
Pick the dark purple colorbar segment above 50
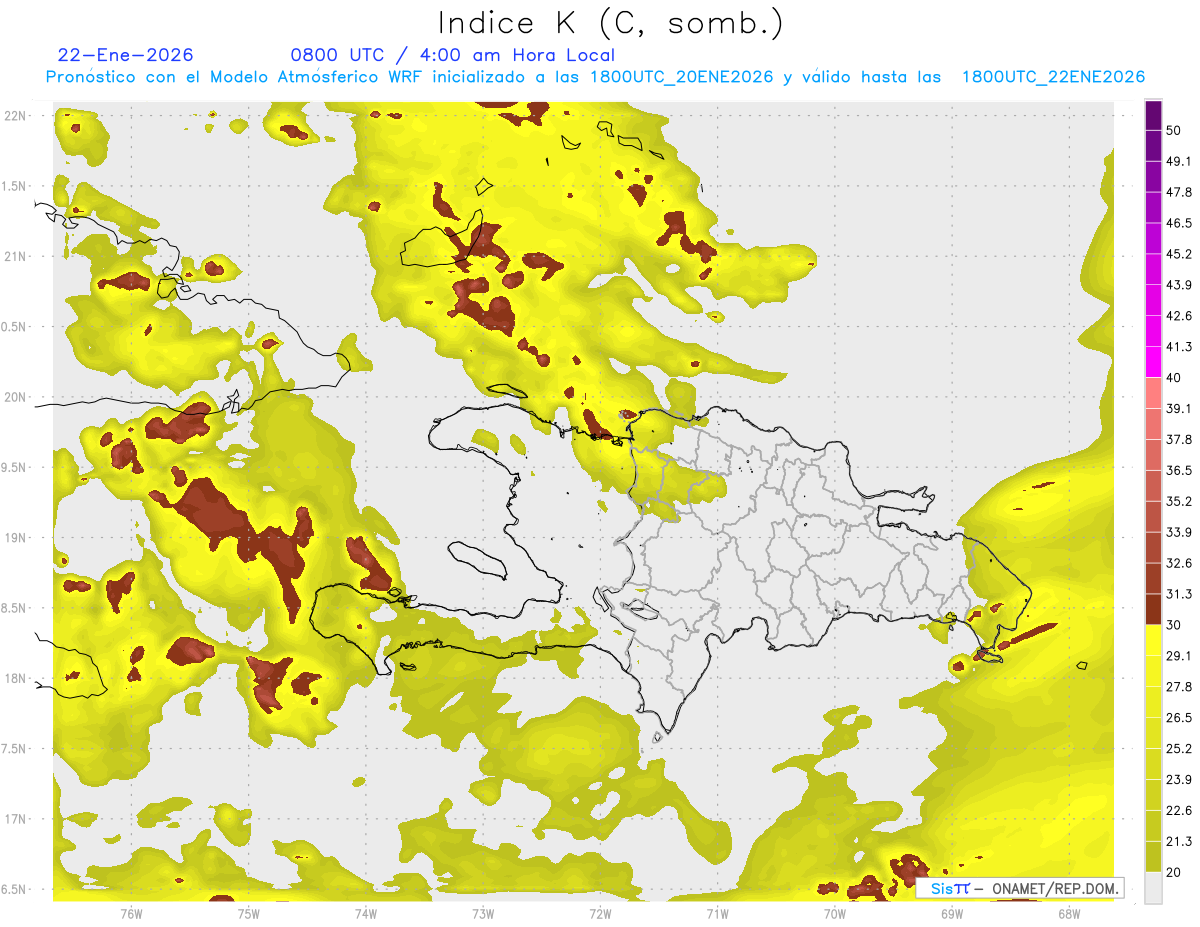point(1153,115)
